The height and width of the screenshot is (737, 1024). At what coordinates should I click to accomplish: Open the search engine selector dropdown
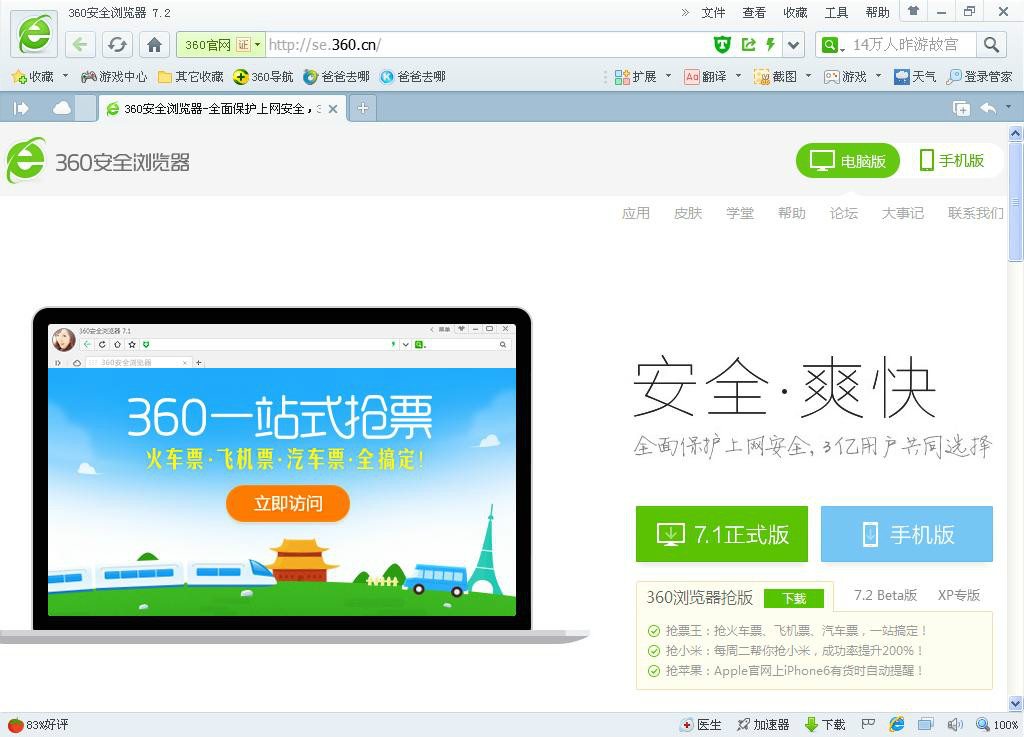click(x=834, y=45)
